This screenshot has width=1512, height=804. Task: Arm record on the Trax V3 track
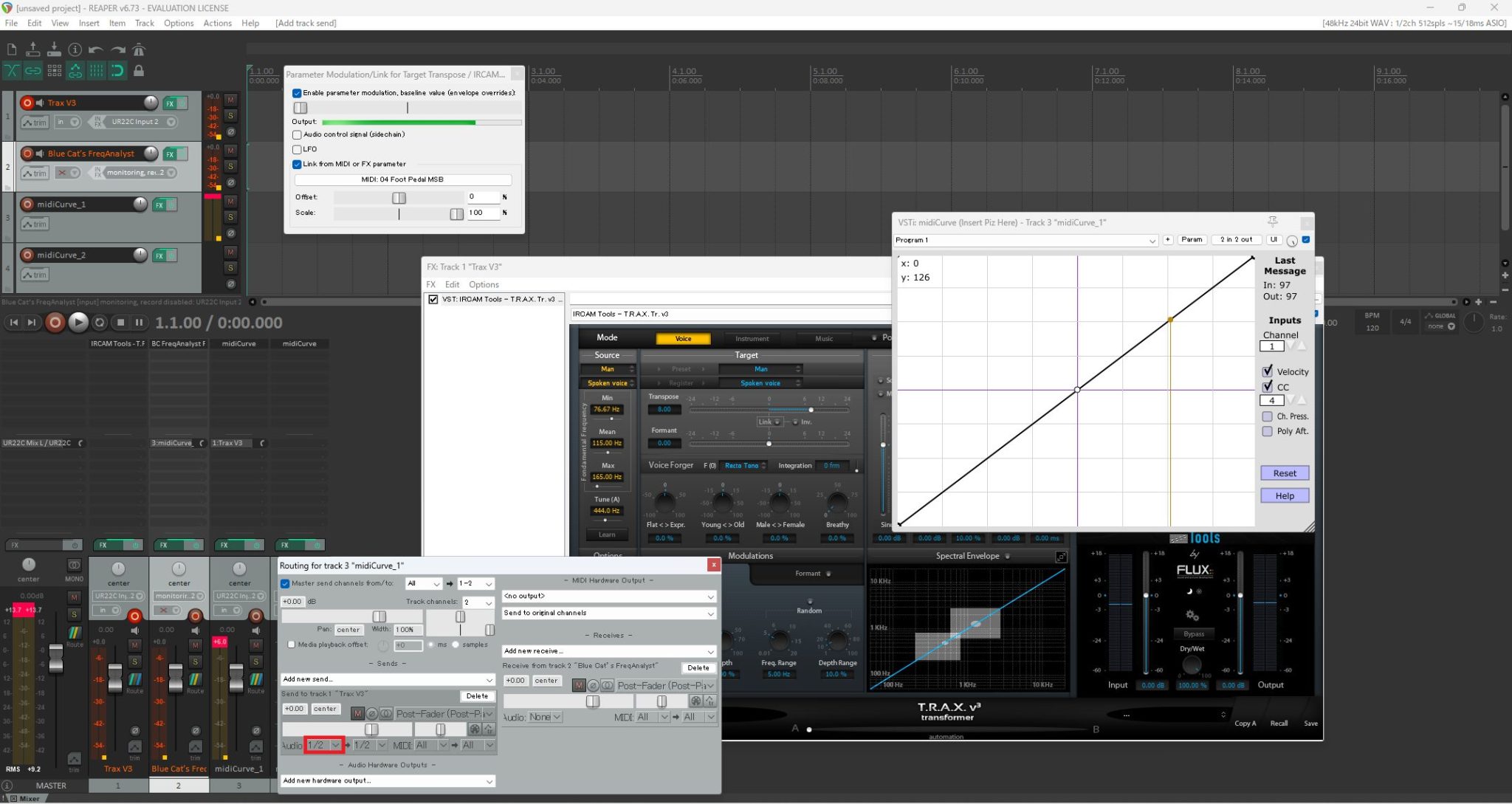27,103
